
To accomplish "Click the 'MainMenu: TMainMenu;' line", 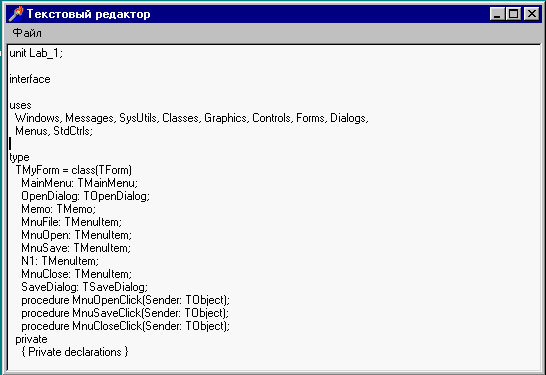I will coord(79,183).
